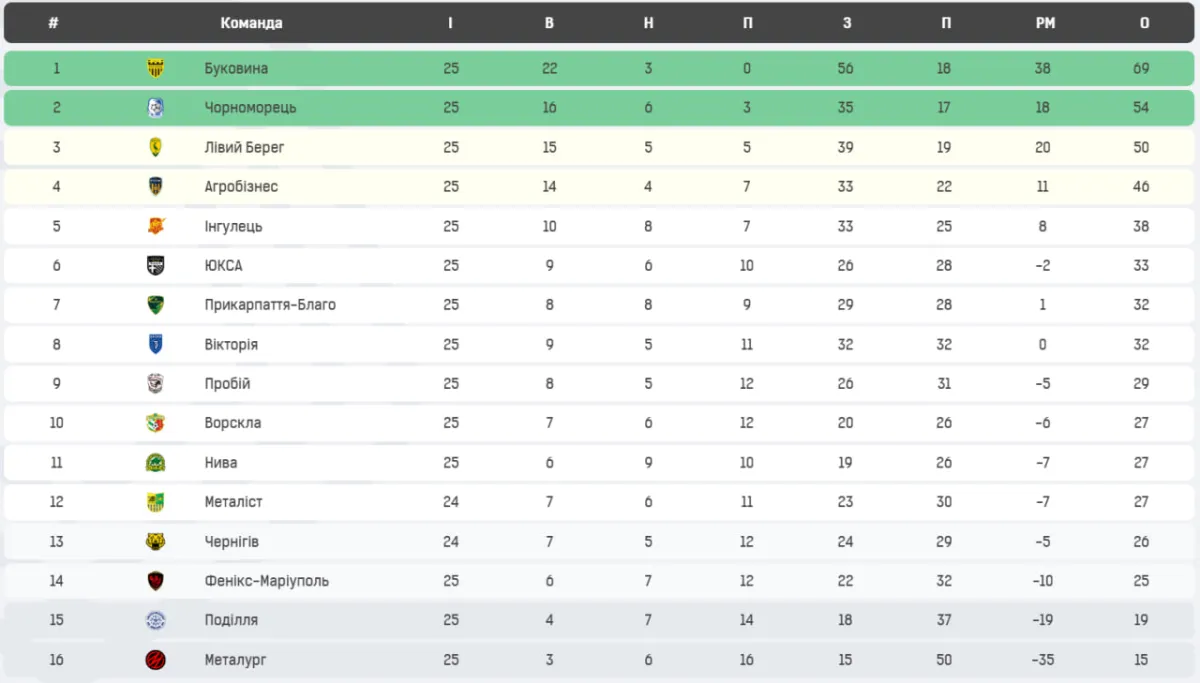Select the Ворскла team crest

coord(156,423)
